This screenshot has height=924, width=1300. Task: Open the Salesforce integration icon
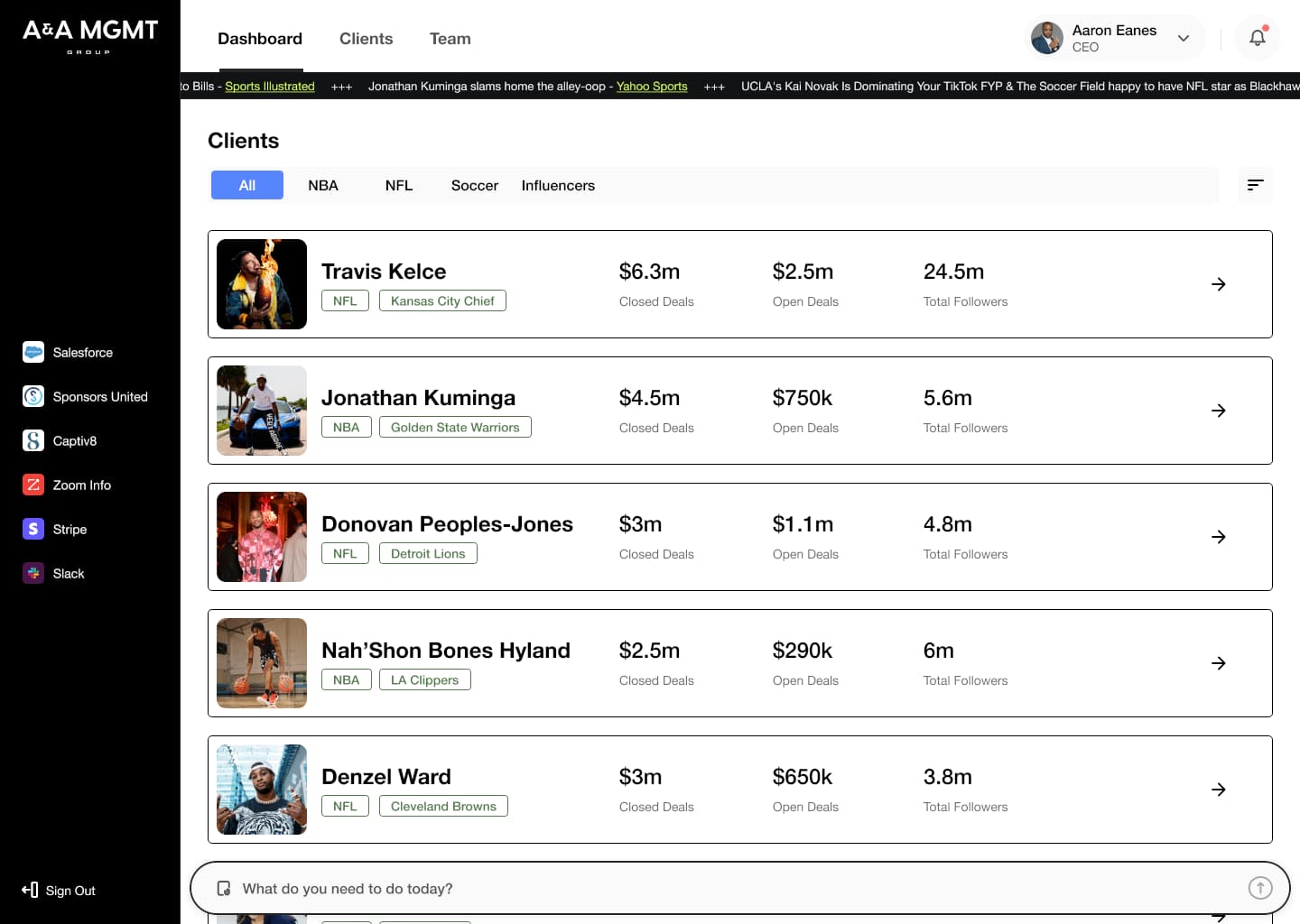[33, 353]
